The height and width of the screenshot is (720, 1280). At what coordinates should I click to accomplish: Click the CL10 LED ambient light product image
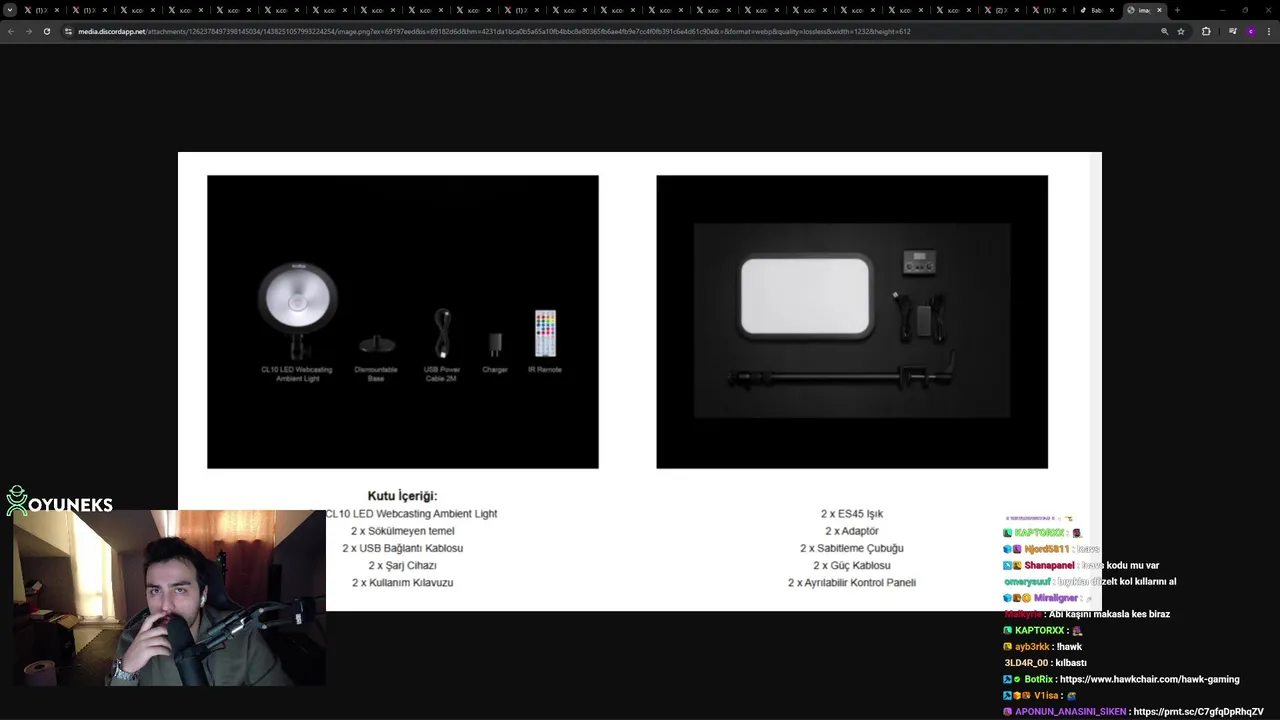403,322
